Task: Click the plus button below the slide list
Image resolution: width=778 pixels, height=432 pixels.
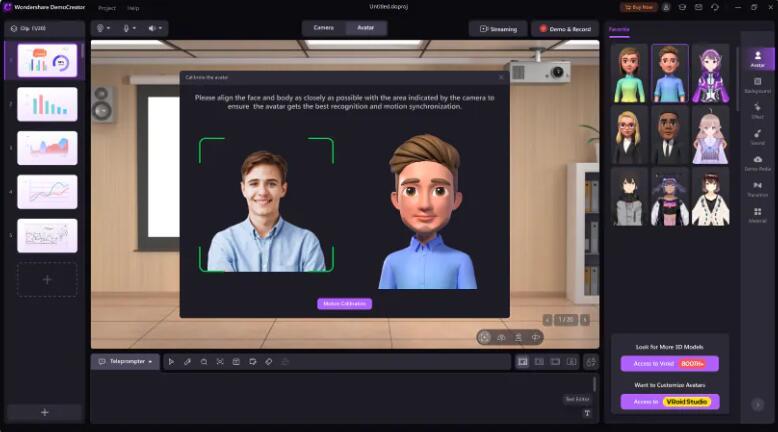Action: pos(45,412)
